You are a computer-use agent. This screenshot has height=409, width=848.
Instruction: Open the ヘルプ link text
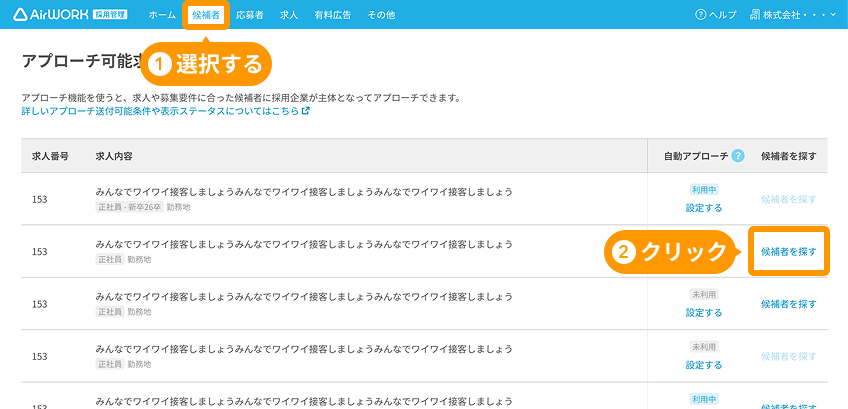[x=723, y=15]
